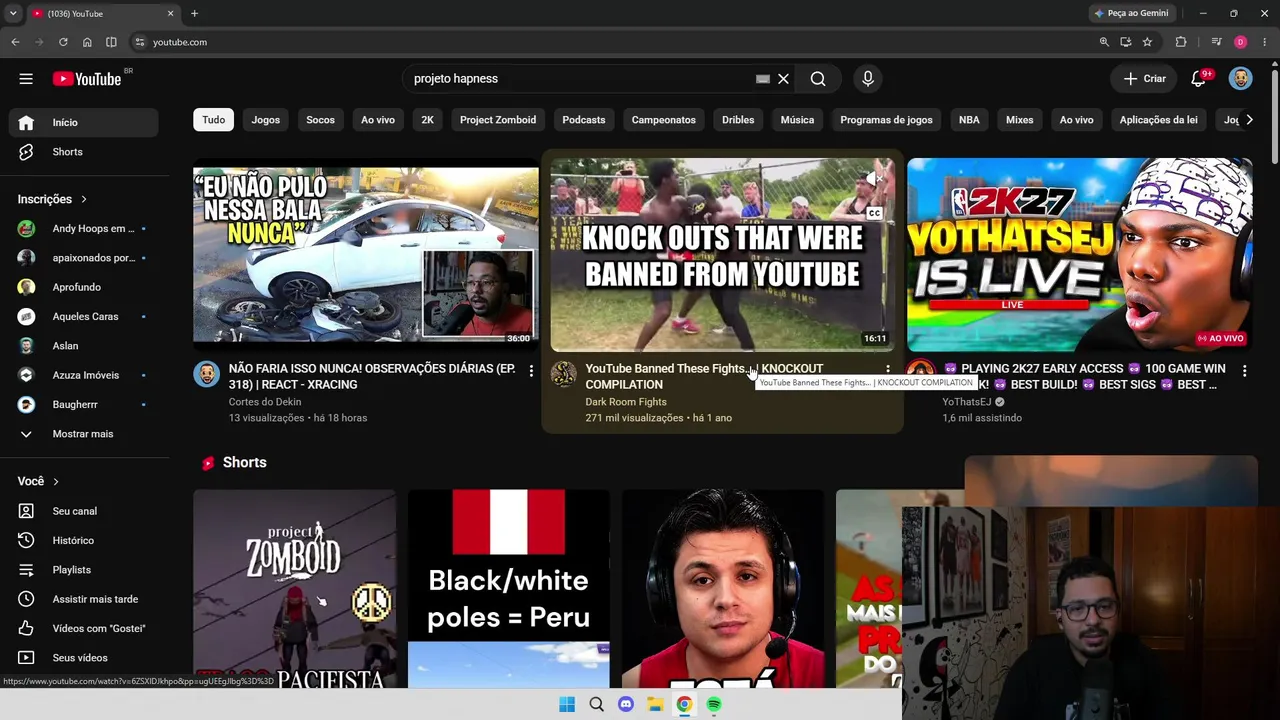Open the Chrome profile avatar
1280x720 pixels.
pos(1240,42)
